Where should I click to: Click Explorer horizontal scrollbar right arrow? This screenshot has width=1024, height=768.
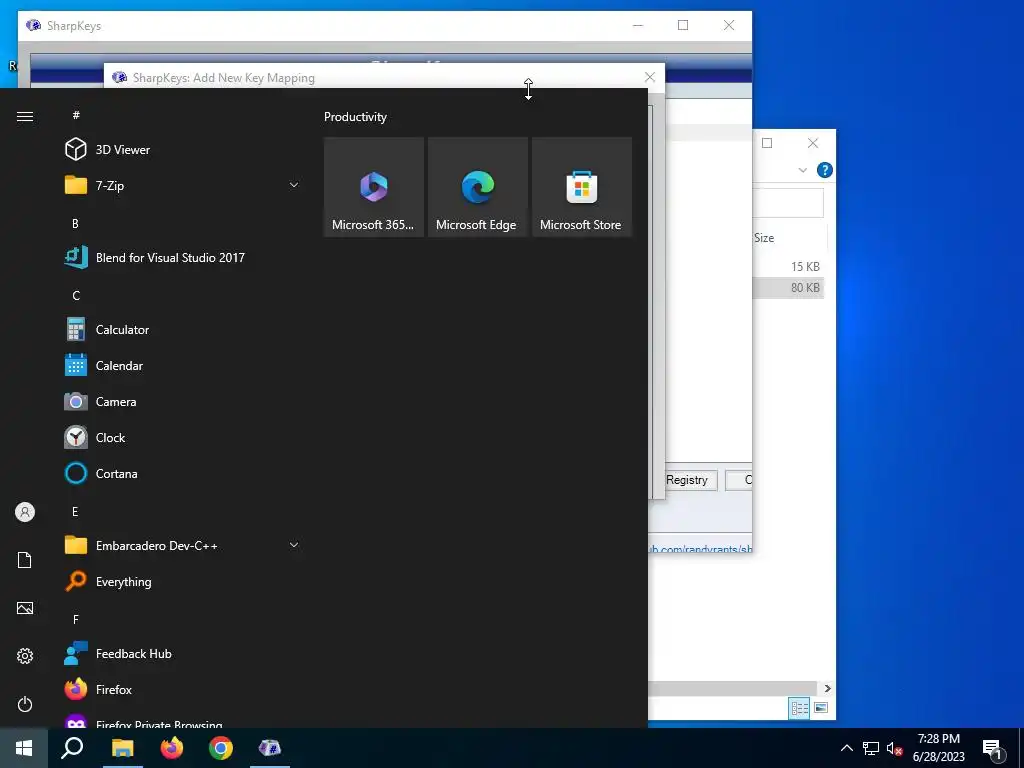827,688
